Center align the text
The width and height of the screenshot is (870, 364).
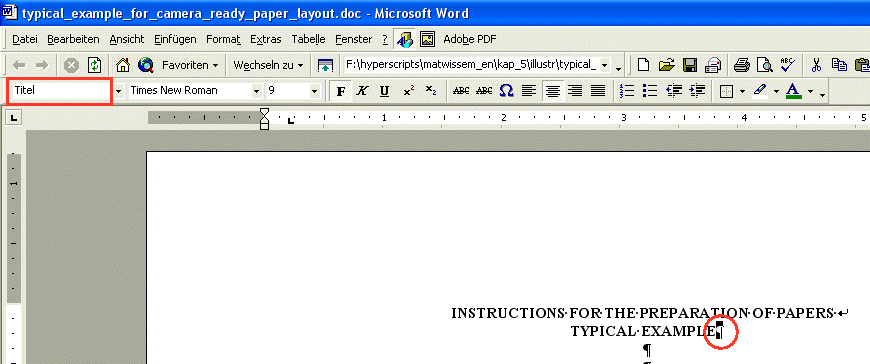[553, 91]
